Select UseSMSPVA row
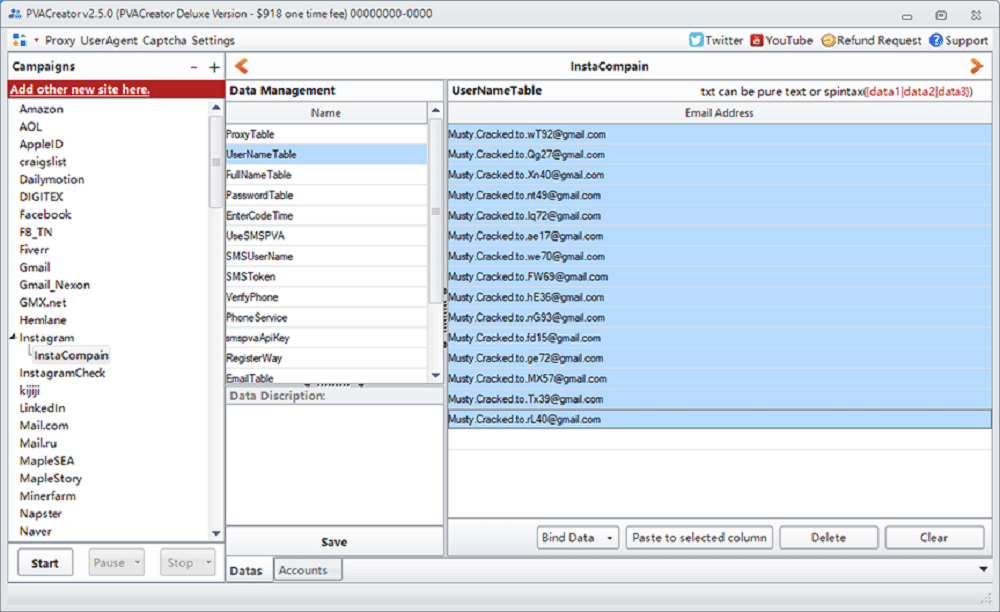 [327, 236]
